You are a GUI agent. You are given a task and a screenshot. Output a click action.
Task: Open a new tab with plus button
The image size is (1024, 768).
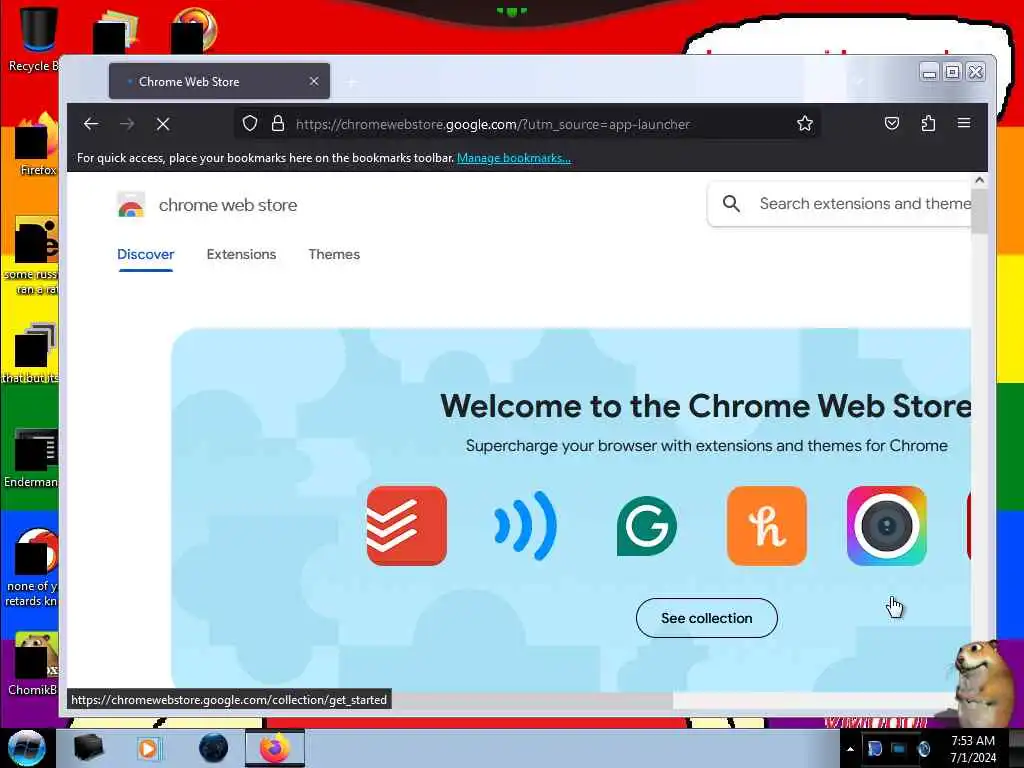[352, 82]
